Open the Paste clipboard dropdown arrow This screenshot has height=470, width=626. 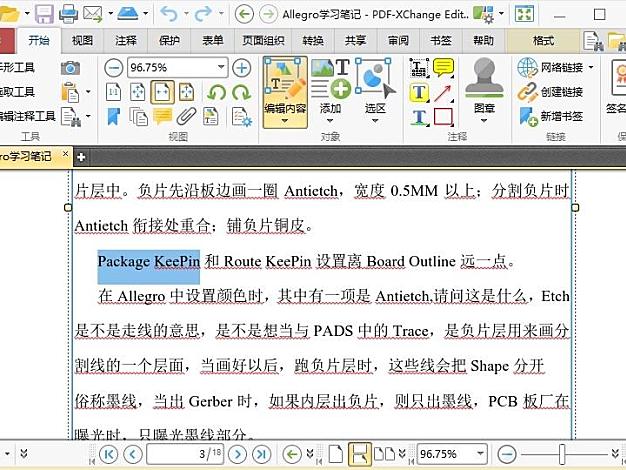[x=88, y=93]
